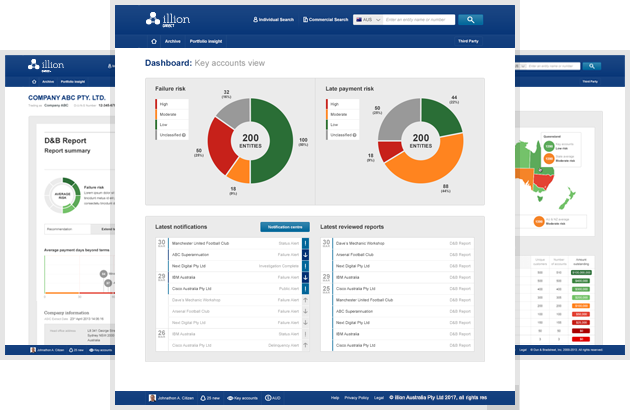Click ABC Superannuation failure alert arrow icon
The image size is (630, 410).
[305, 254]
